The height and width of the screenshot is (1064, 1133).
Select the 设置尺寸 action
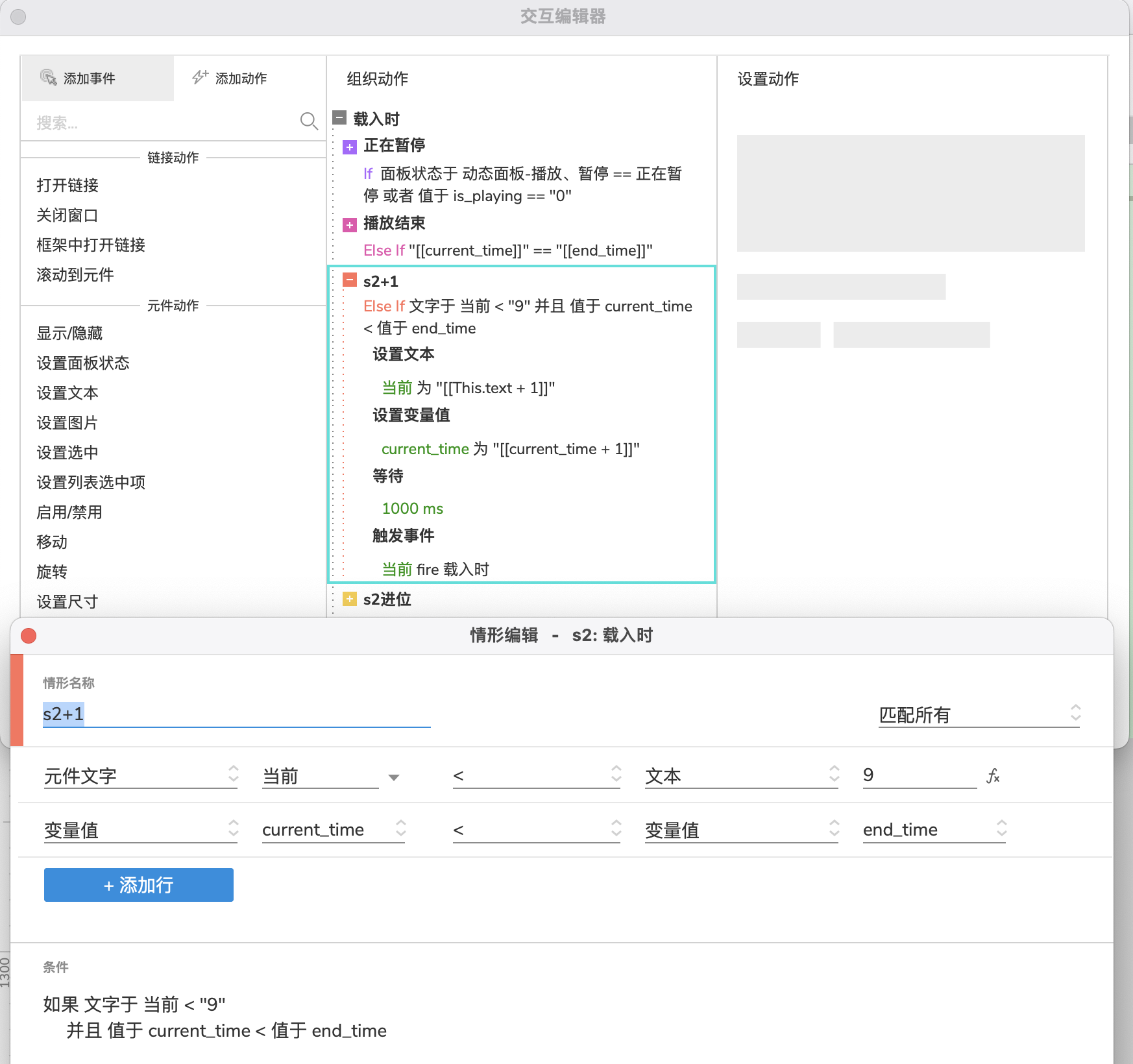pyautogui.click(x=67, y=601)
